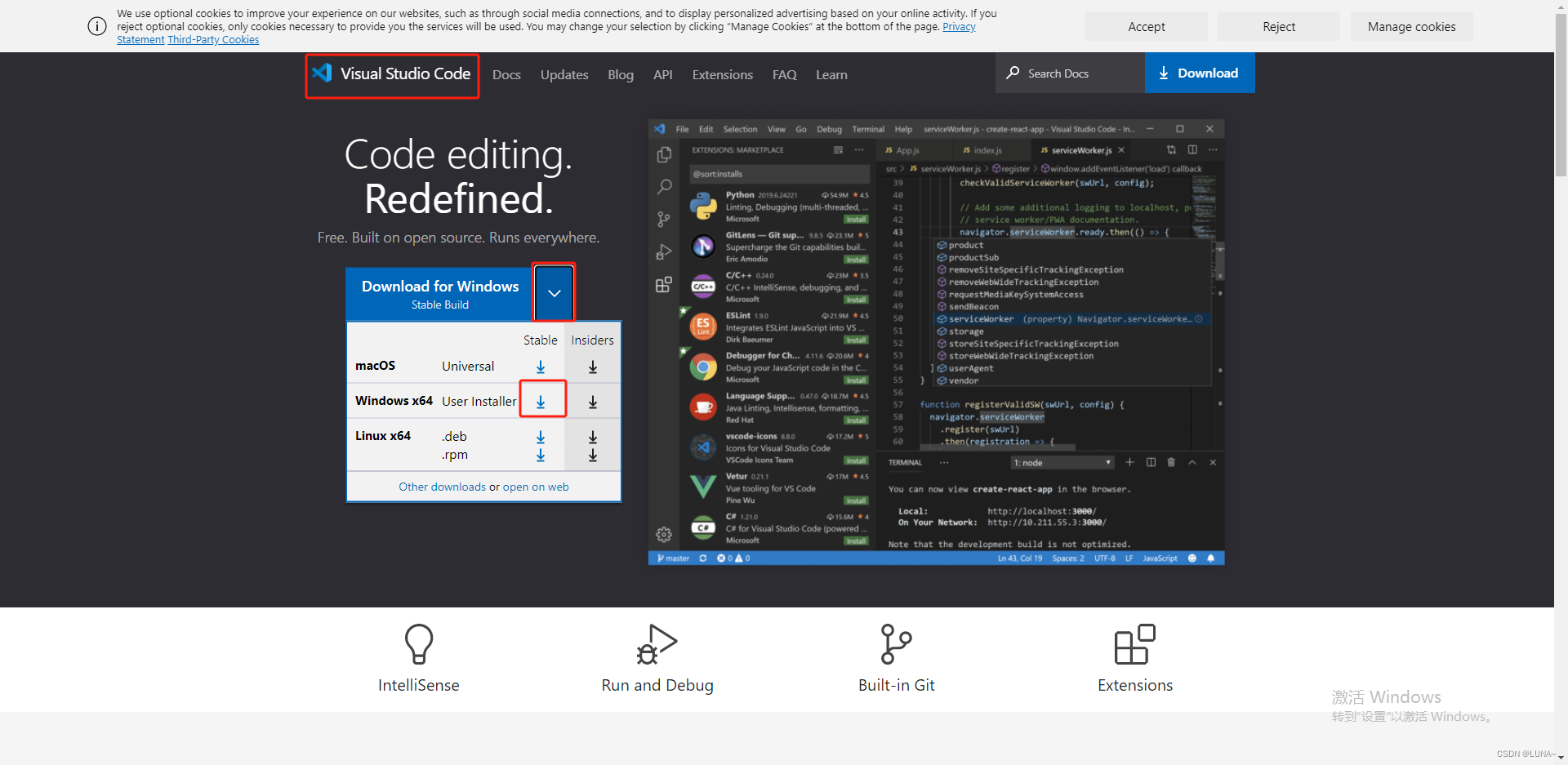The height and width of the screenshot is (765, 1568).
Task: Click the search magnifier icon in Search Docs
Action: (1013, 73)
